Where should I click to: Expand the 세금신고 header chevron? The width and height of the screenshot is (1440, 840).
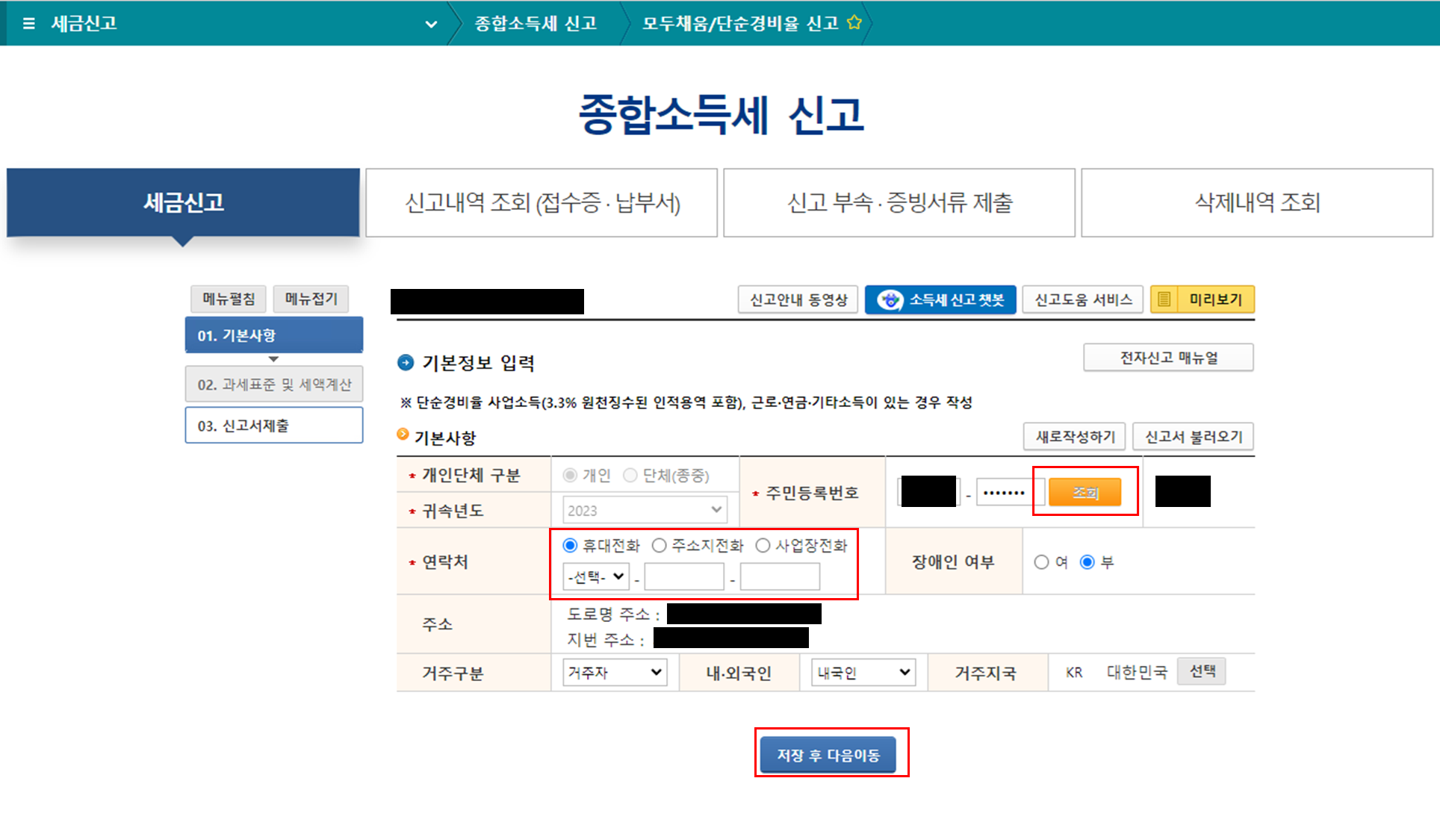[x=431, y=24]
